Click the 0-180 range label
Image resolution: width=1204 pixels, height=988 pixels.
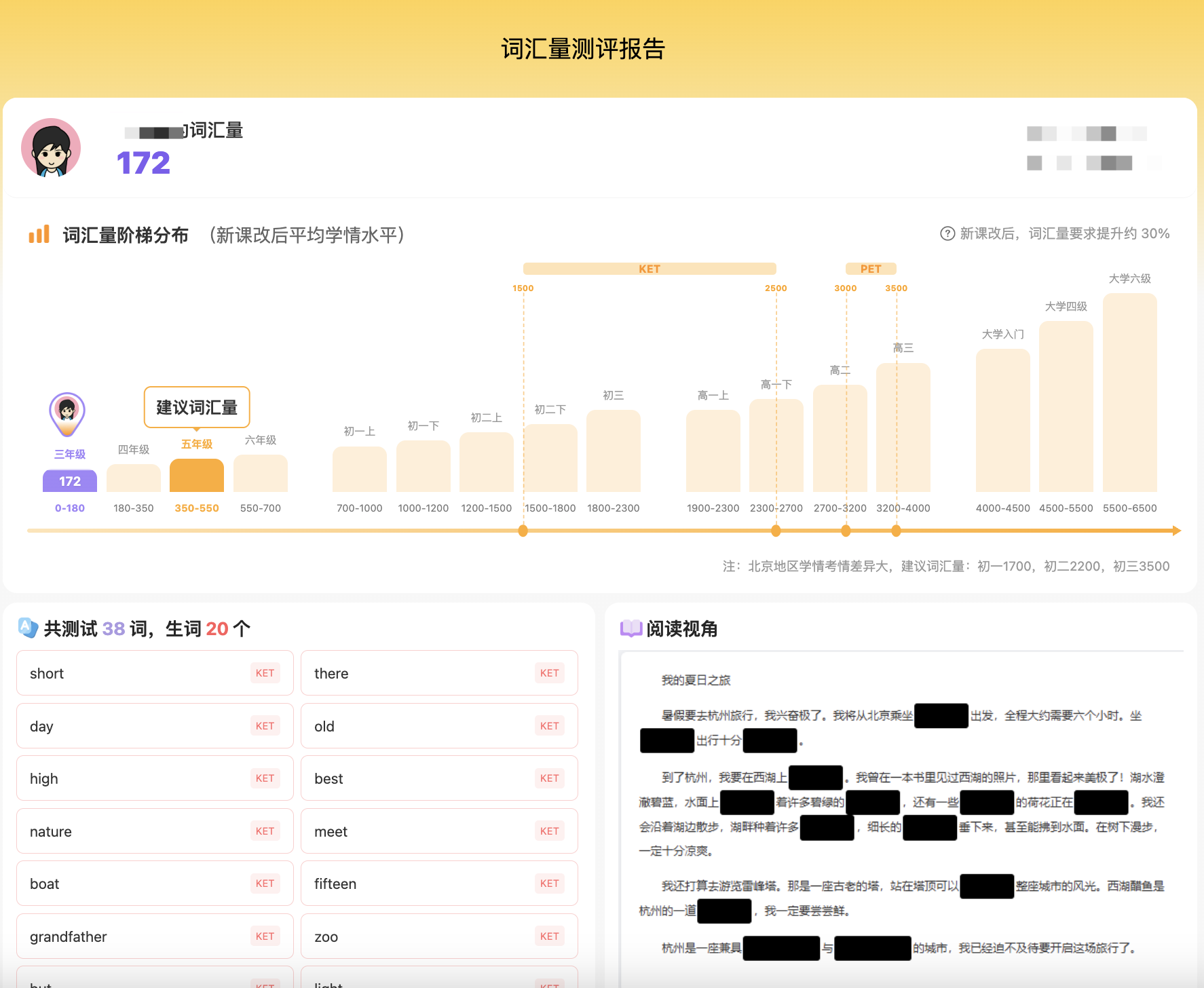point(70,508)
